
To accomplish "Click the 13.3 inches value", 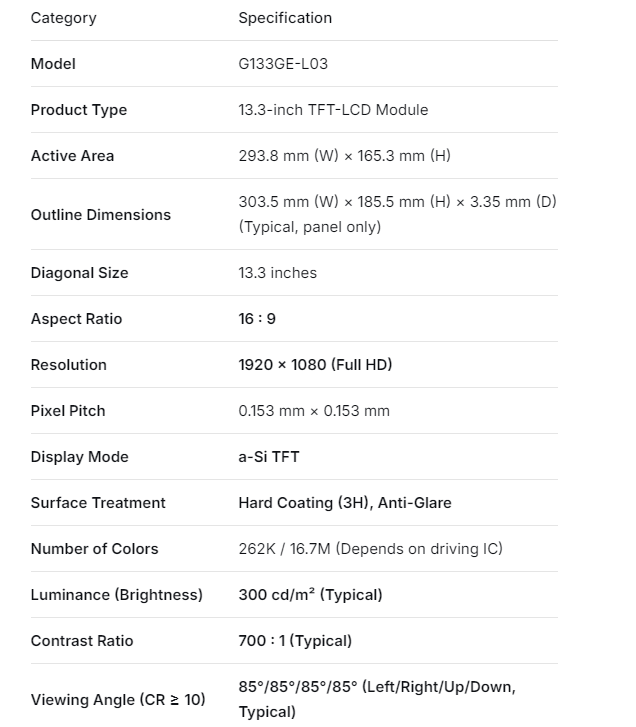I will click(277, 273).
